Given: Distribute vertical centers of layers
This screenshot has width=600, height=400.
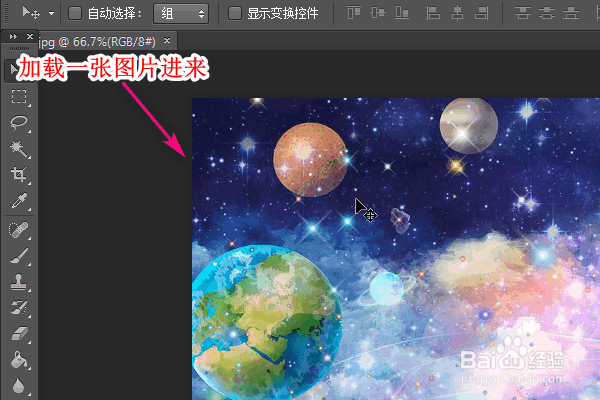Looking at the screenshot, I should coord(547,13).
